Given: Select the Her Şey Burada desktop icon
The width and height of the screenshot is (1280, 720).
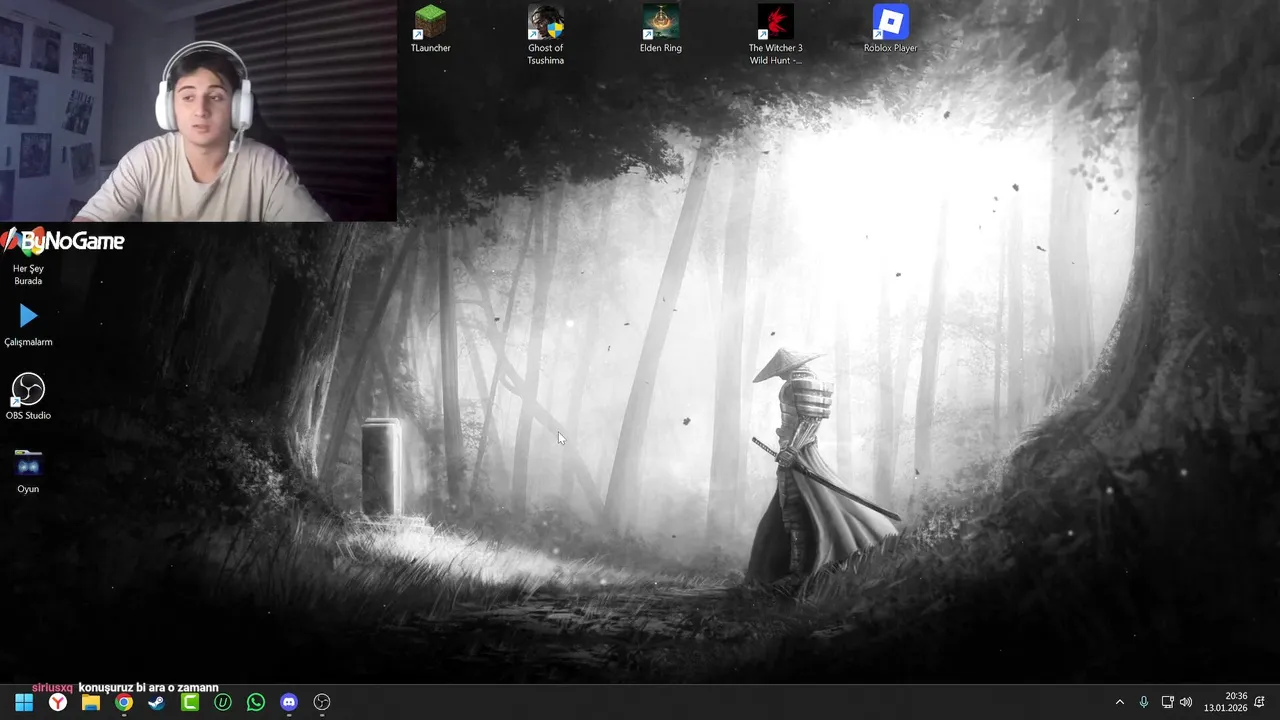Looking at the screenshot, I should [28, 258].
